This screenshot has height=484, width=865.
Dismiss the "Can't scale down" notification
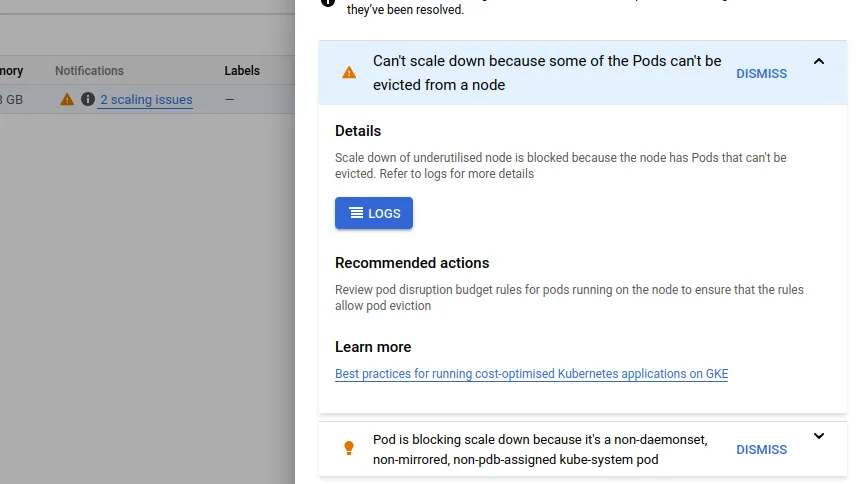761,73
